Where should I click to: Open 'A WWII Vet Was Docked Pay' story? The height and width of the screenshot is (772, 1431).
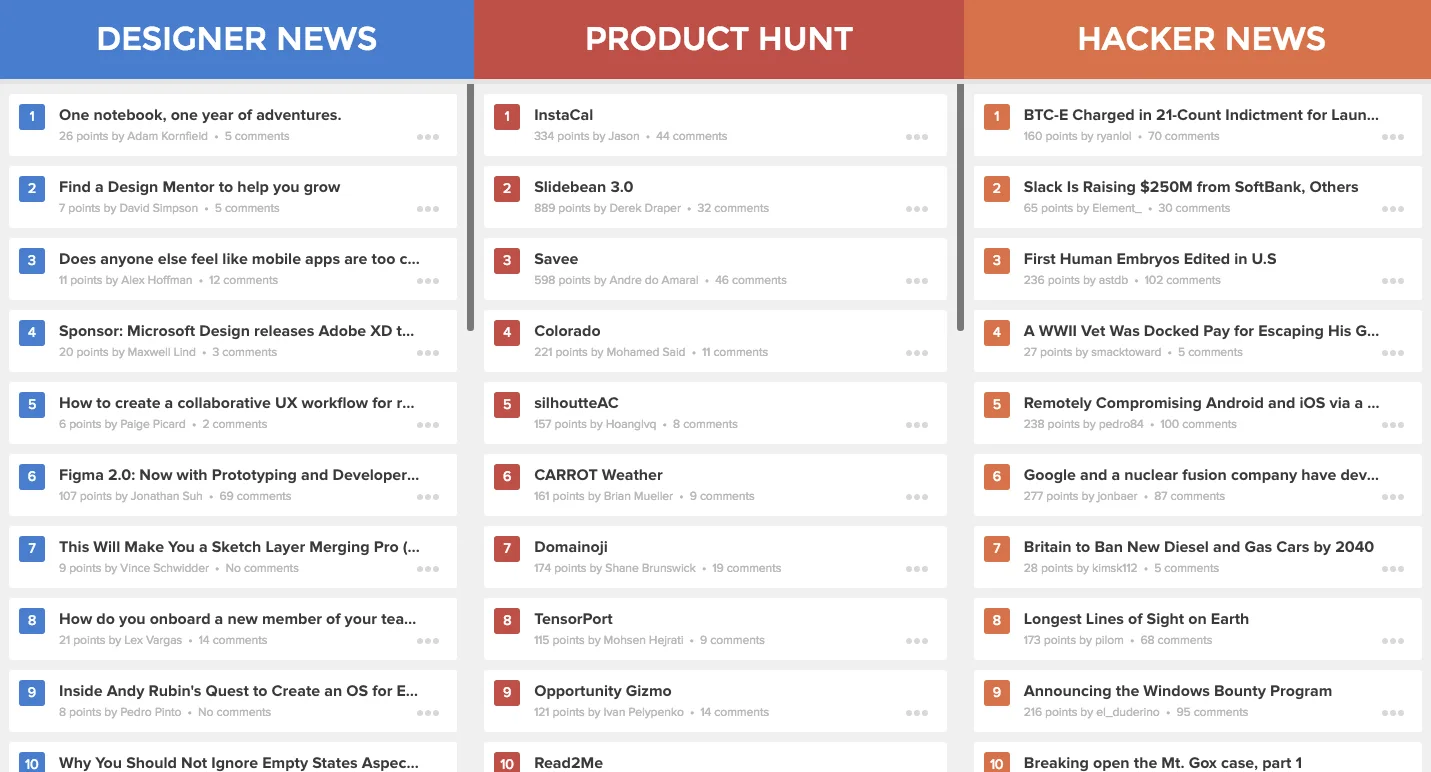pyautogui.click(x=1201, y=331)
